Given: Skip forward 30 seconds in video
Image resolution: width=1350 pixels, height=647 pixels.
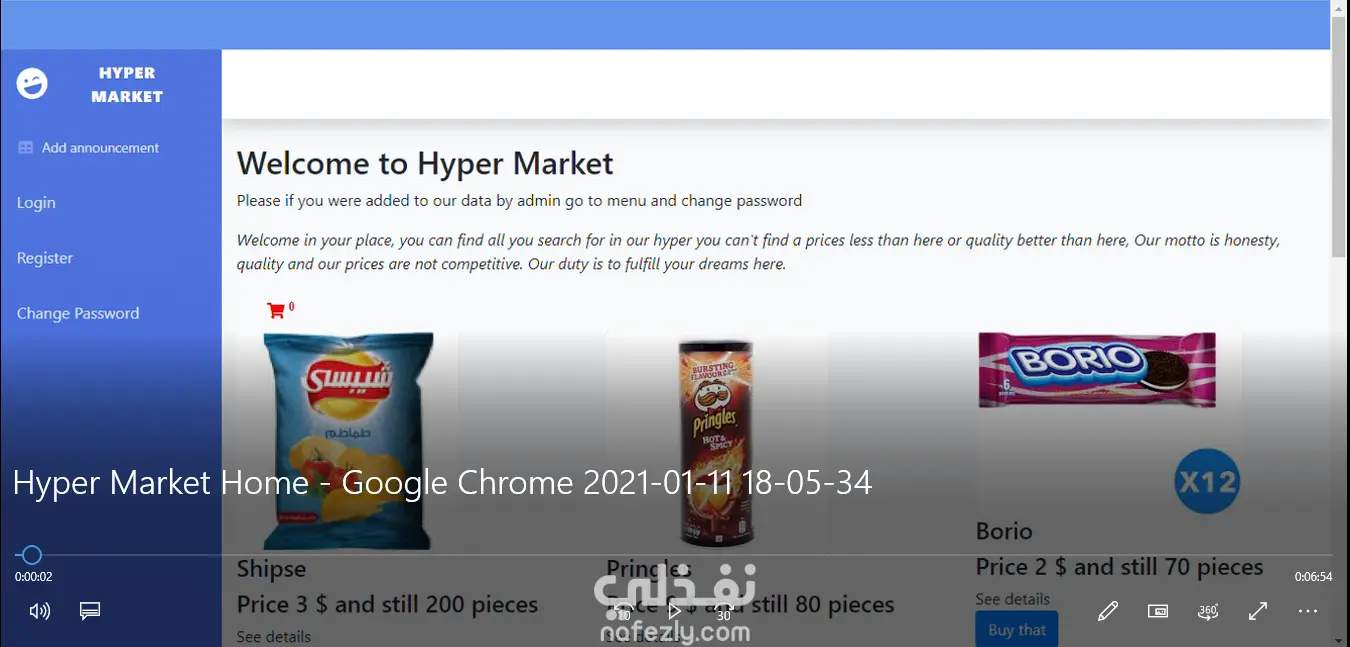Looking at the screenshot, I should pyautogui.click(x=725, y=611).
